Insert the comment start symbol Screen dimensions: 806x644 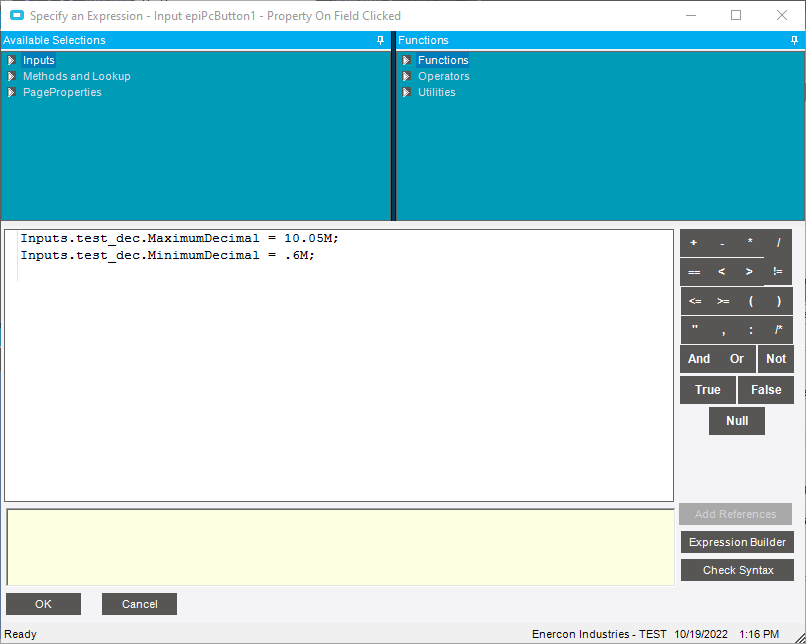779,330
